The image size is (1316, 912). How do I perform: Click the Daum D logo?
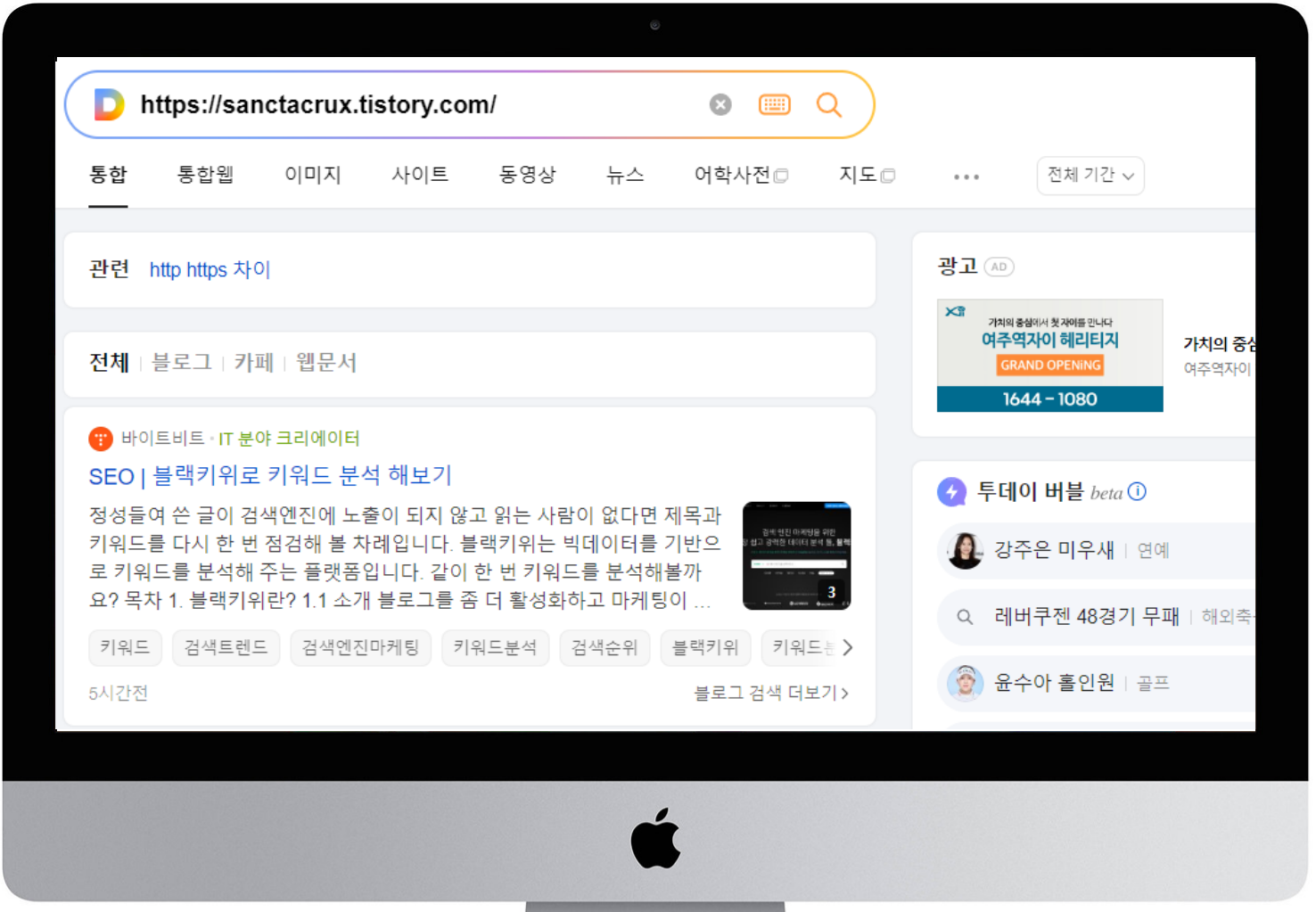click(109, 104)
